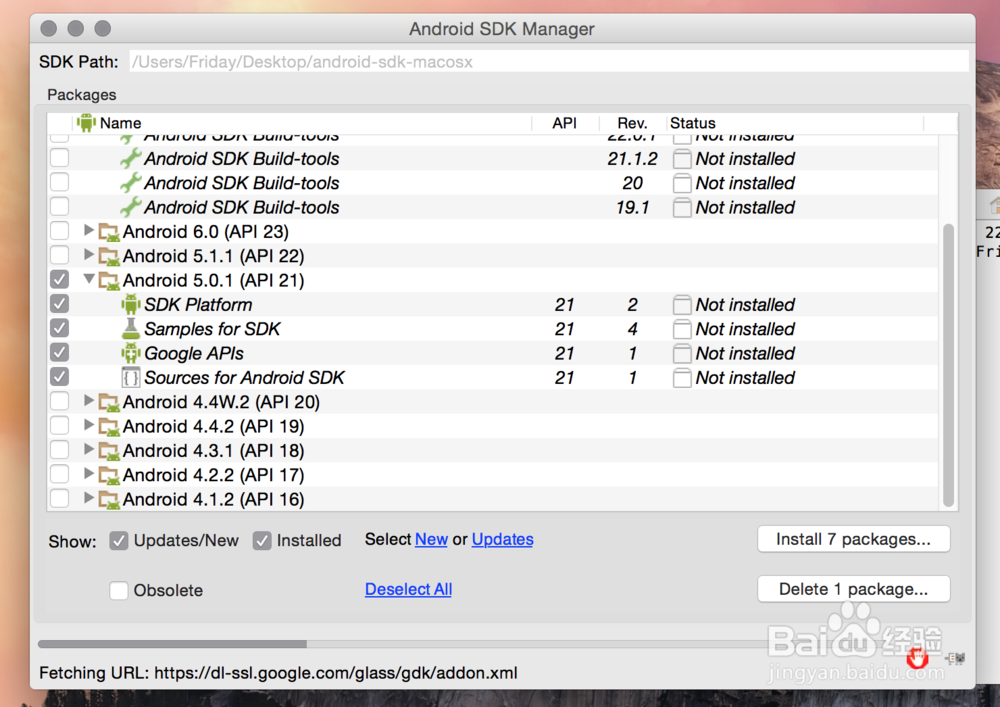Check the Build-tools 21.1.2 checkbox
This screenshot has width=1000, height=707.
point(59,157)
